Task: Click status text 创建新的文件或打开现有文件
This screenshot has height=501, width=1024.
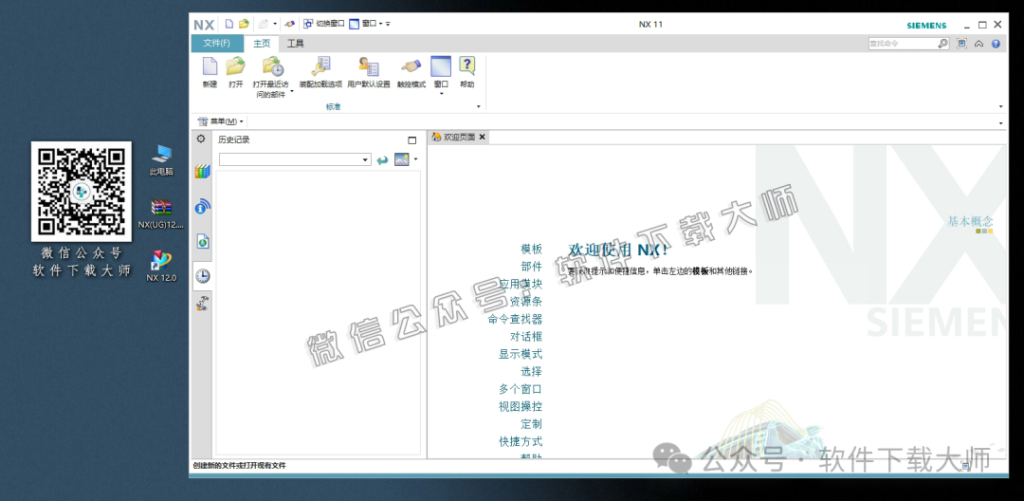Action: 240,466
